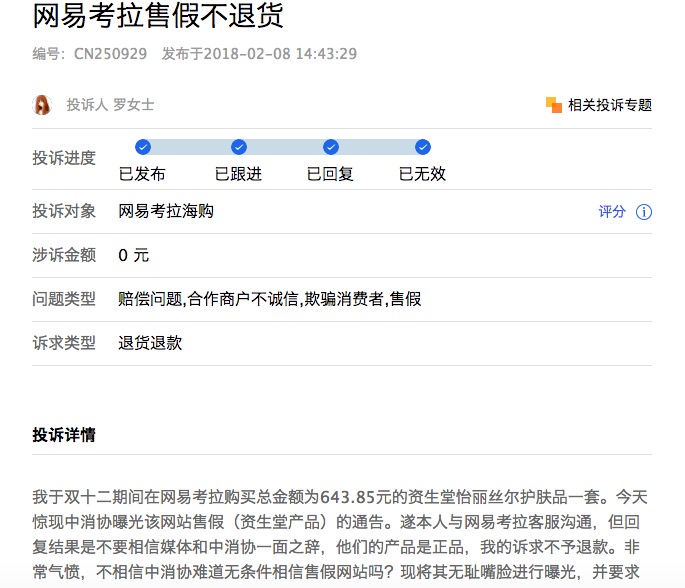Click the 已无效 progress checkmark
The image size is (685, 588).
coord(423,147)
